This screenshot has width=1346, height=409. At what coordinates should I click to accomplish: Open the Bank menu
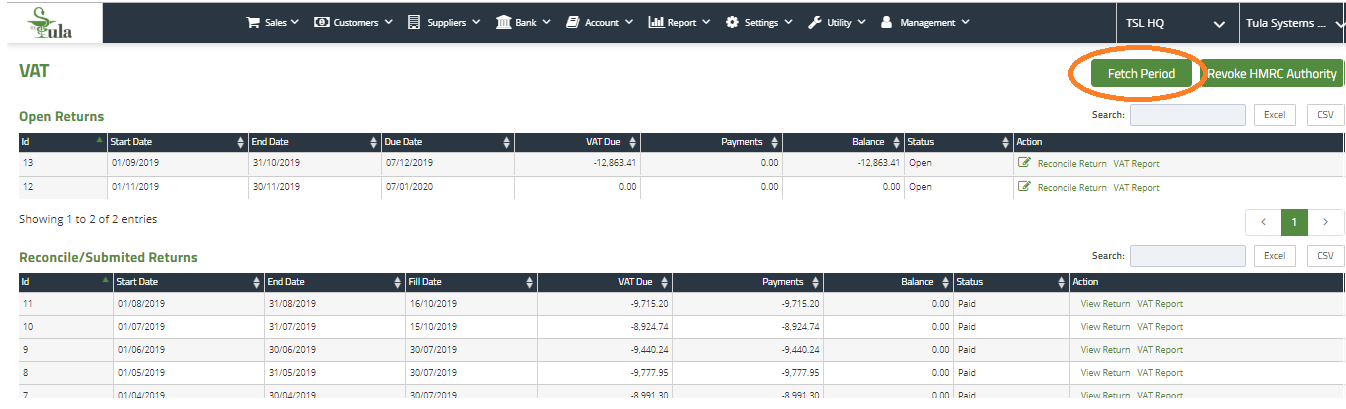pos(522,22)
